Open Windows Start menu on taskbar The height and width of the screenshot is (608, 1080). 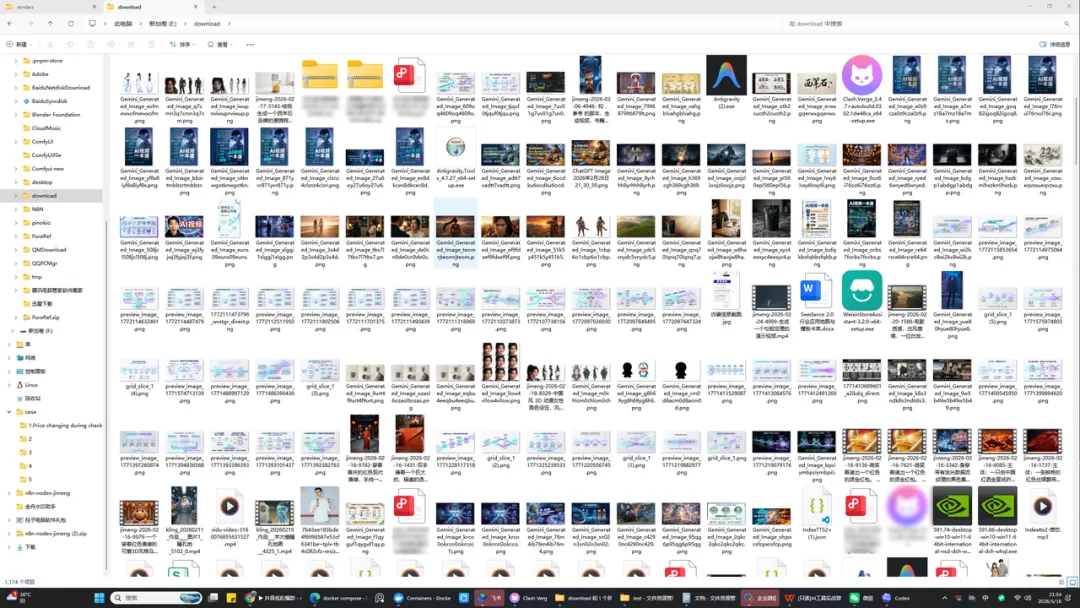pos(99,598)
